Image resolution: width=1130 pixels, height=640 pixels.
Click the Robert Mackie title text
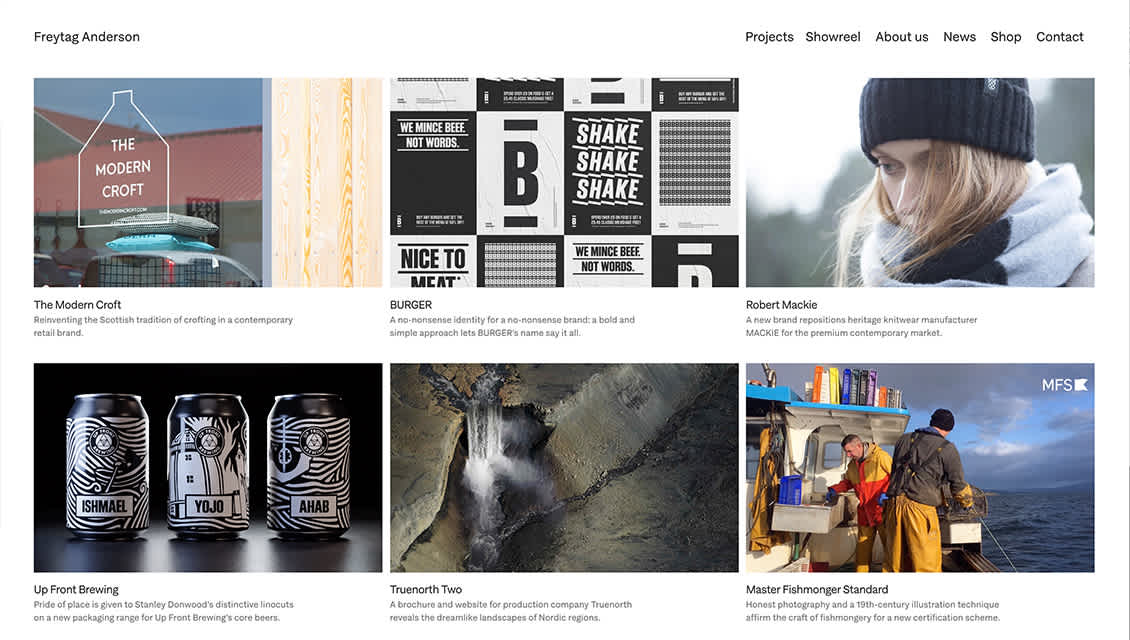[x=781, y=305]
